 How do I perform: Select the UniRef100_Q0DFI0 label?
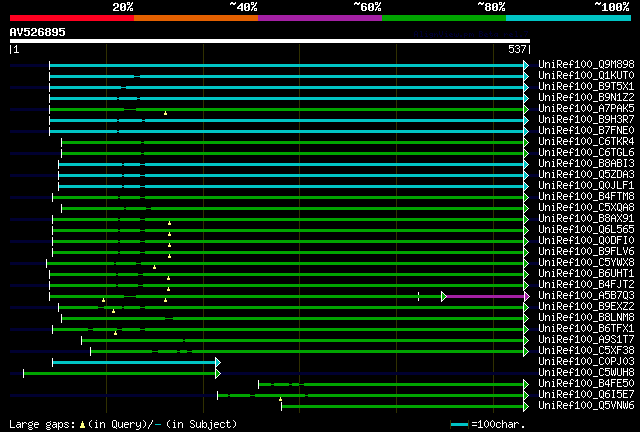[x=586, y=241]
